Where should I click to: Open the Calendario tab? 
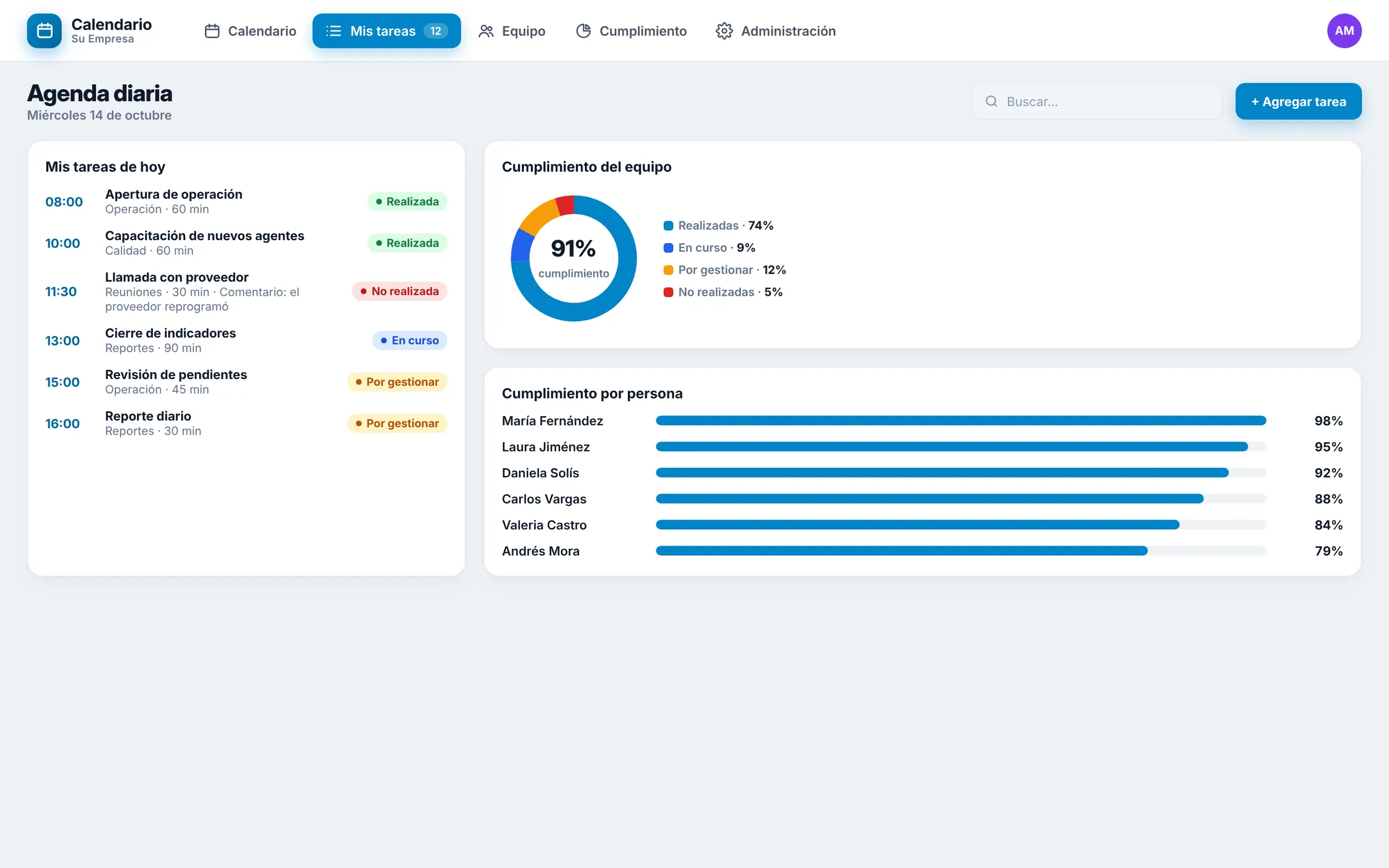(251, 31)
